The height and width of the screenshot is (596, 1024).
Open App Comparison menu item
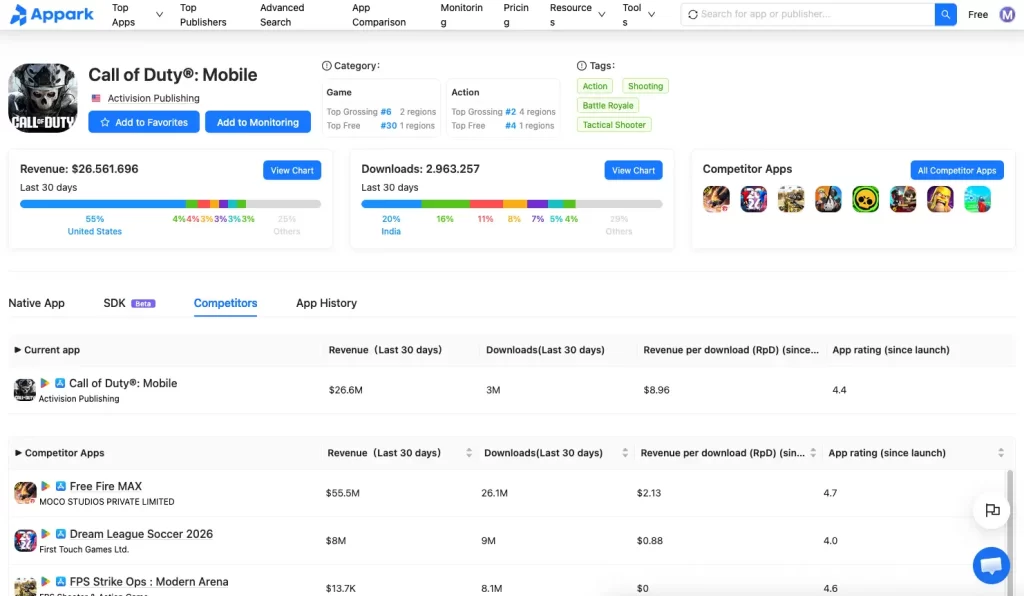(x=379, y=14)
